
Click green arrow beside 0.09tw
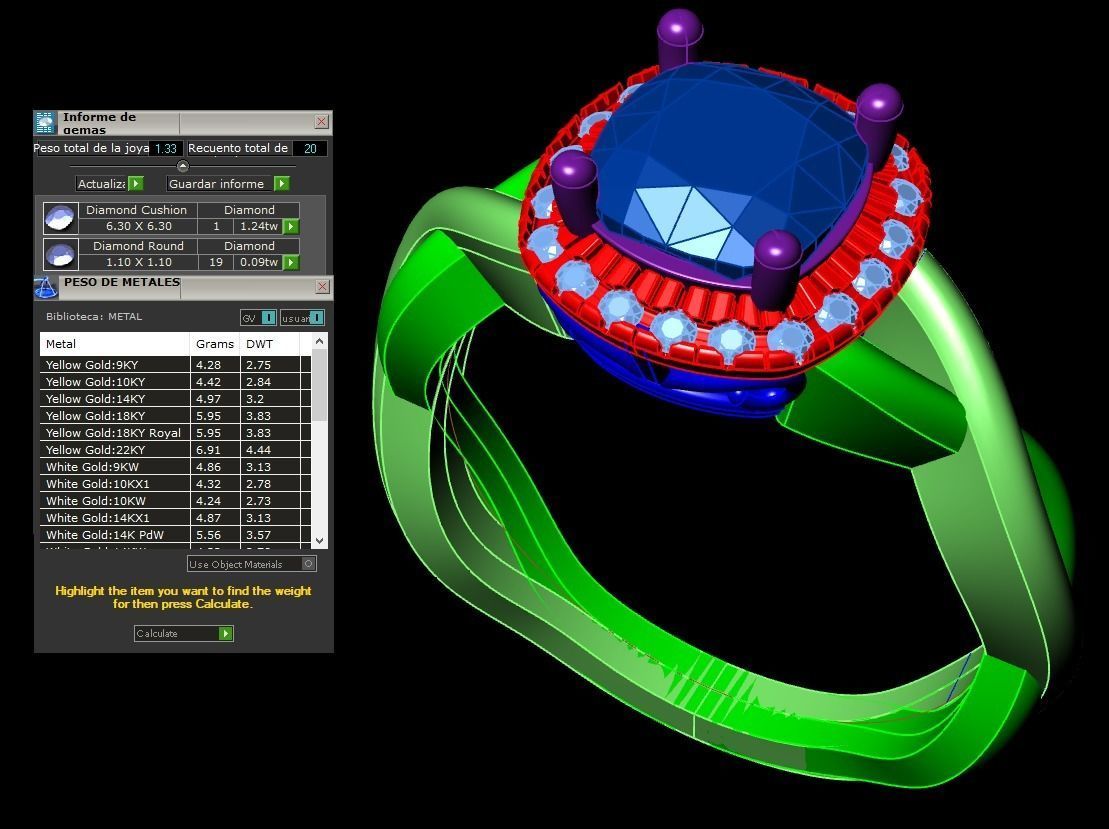(x=291, y=262)
